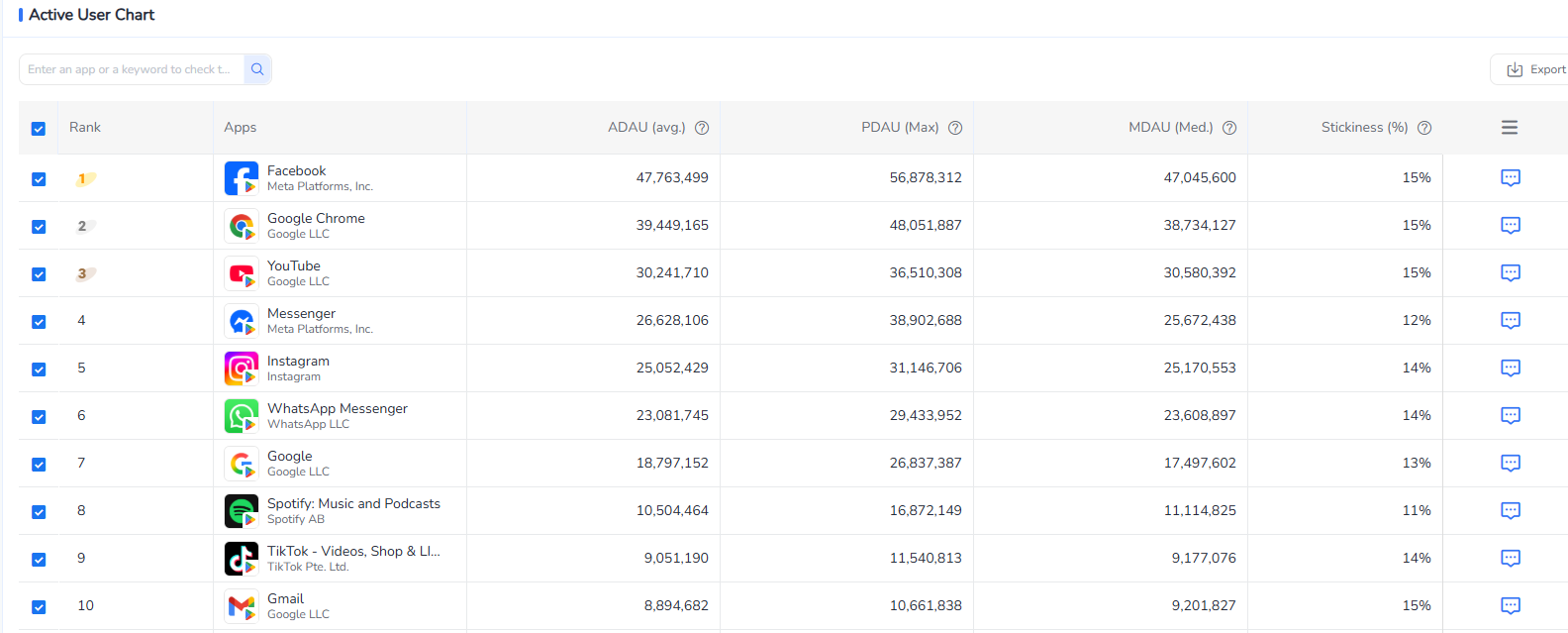1568x633 pixels.
Task: Toggle the select-all checkbox in header
Action: [39, 129]
